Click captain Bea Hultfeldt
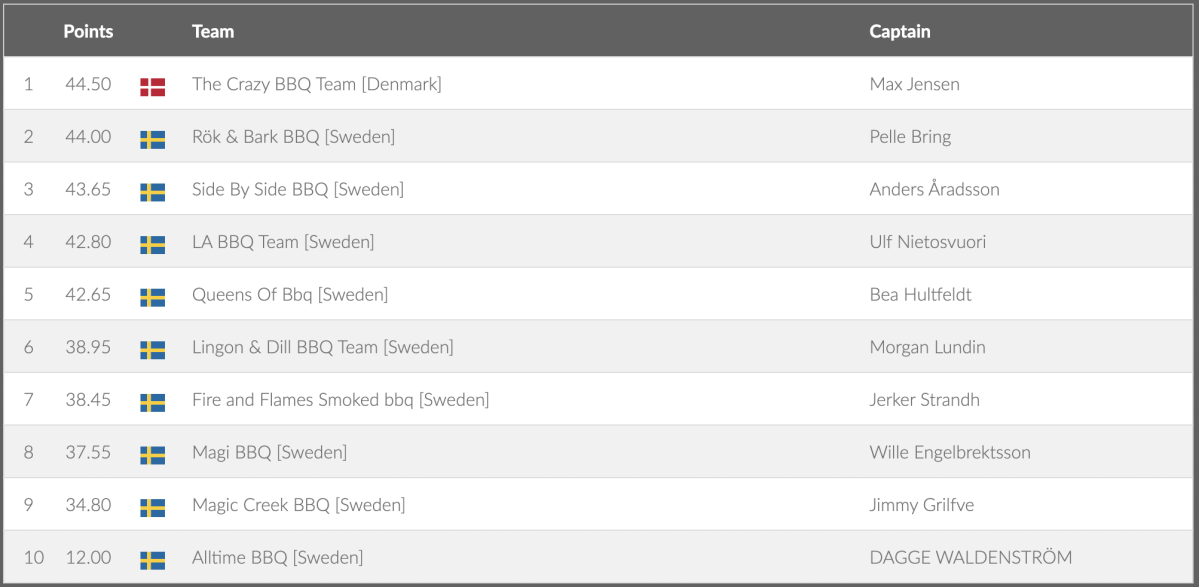The image size is (1200, 587). tap(920, 295)
